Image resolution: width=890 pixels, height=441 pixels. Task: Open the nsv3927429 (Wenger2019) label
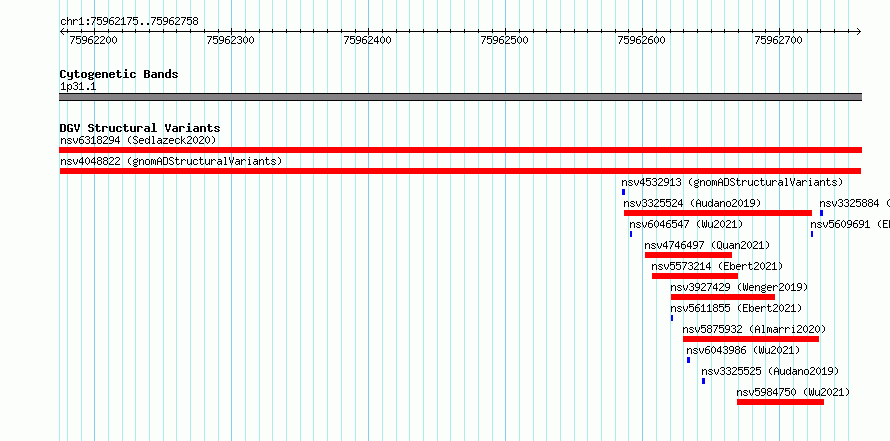tap(739, 287)
